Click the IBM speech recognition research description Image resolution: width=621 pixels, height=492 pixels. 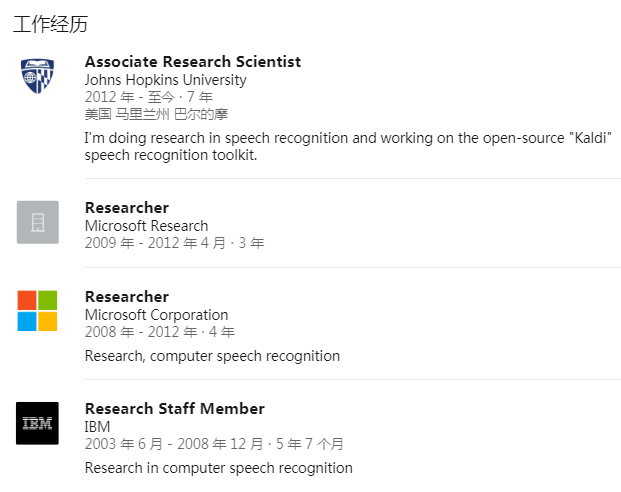pos(218,468)
